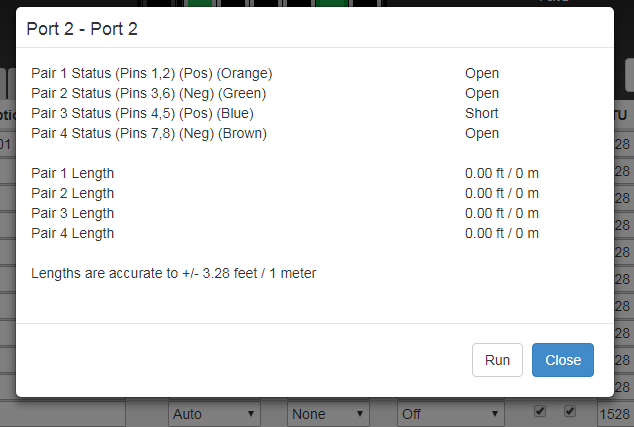Select the Pair 3 Status (Blue) label

143,113
